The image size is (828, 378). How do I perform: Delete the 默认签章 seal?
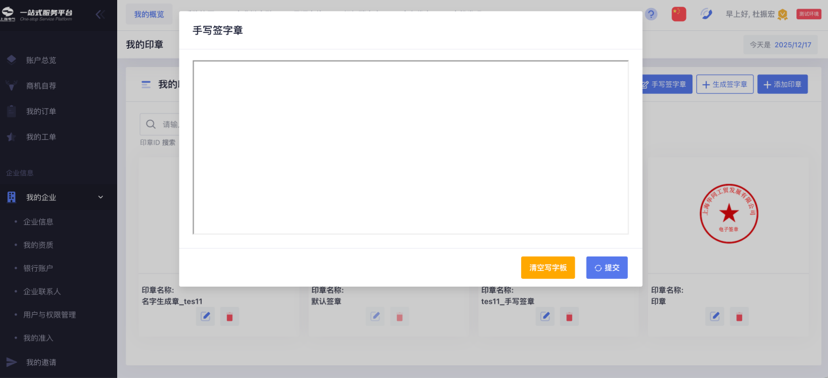tap(400, 316)
